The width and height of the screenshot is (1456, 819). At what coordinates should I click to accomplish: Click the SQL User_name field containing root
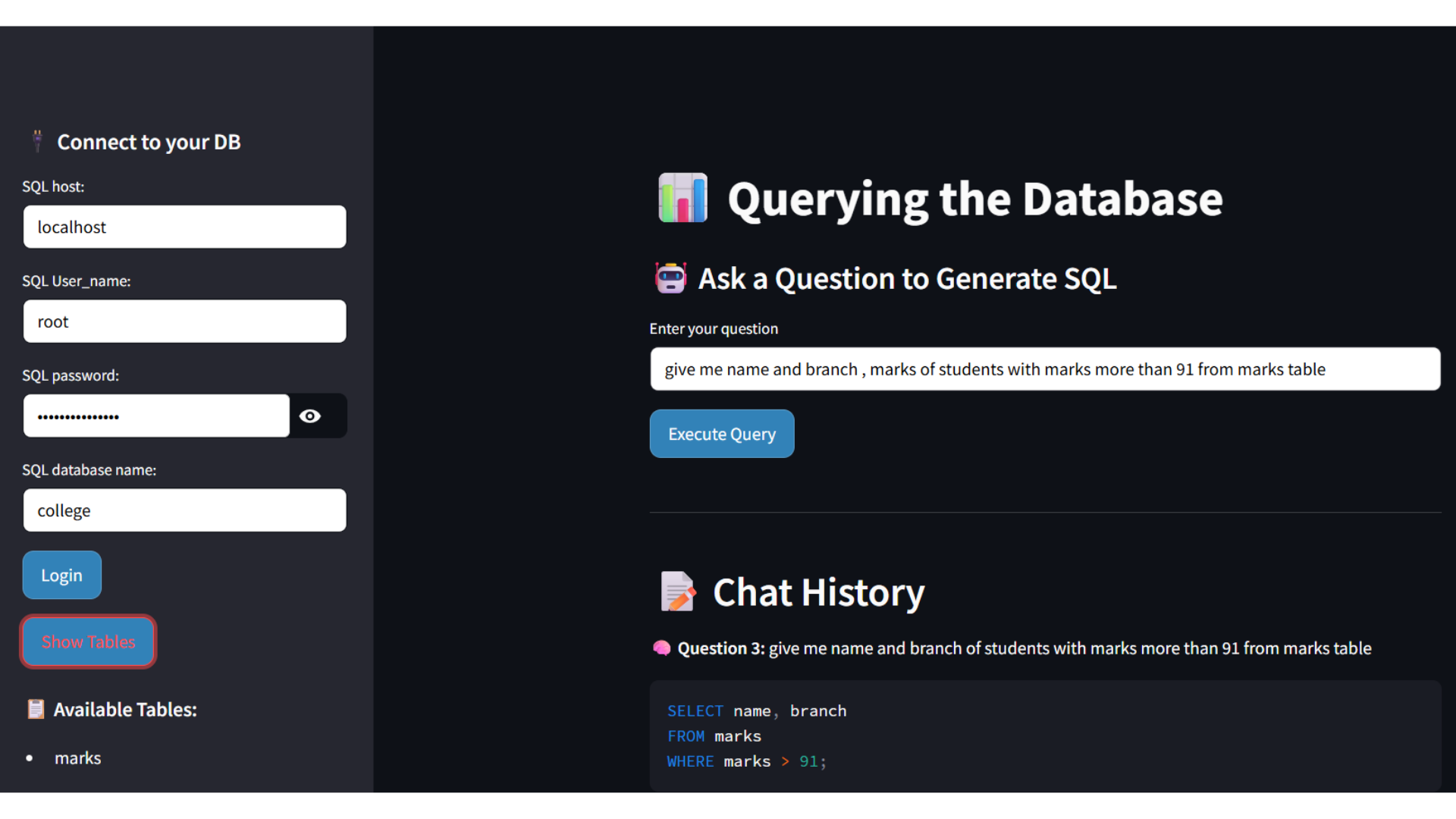(184, 322)
